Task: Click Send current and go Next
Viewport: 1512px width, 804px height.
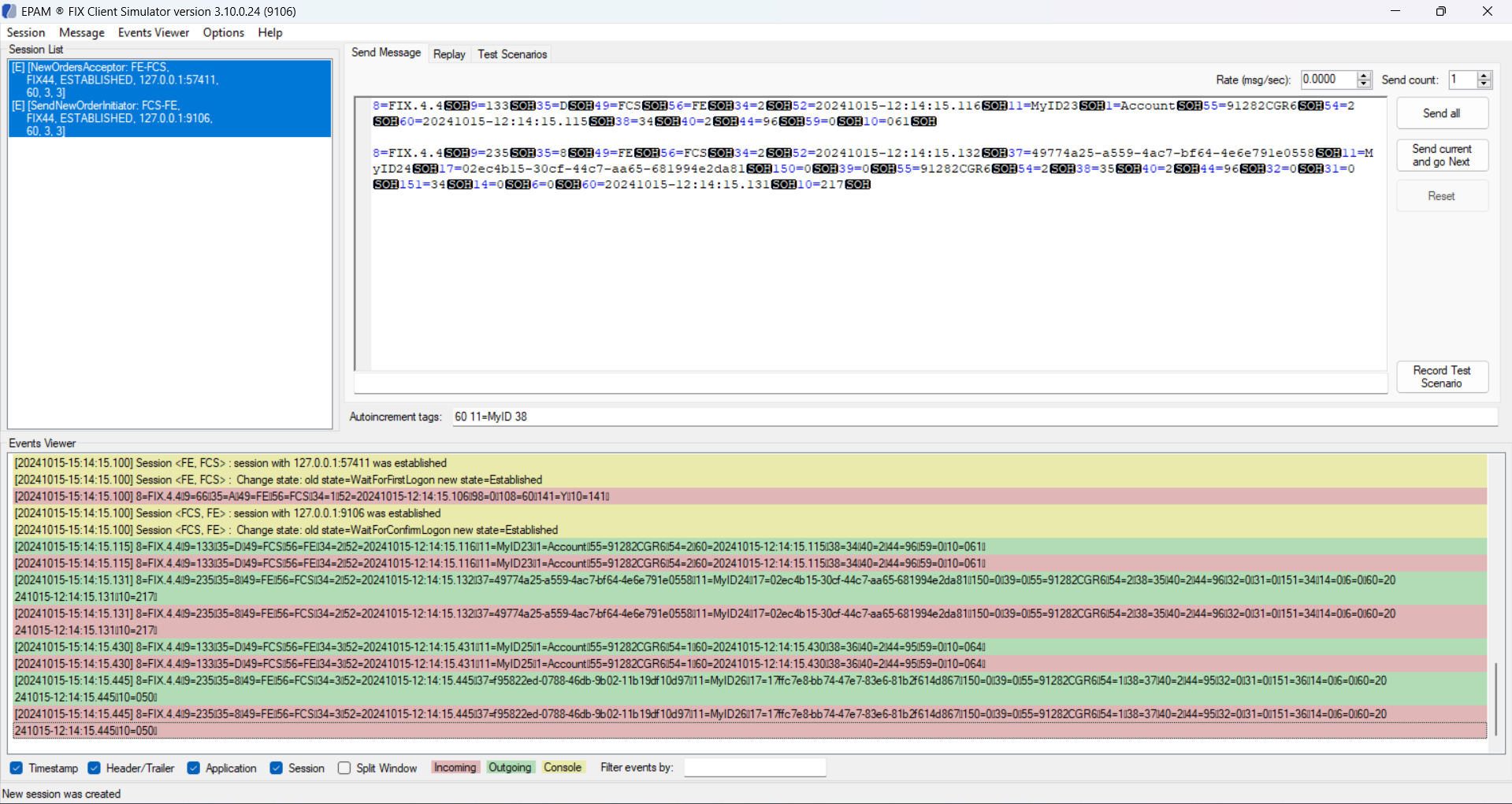Action: [x=1442, y=155]
